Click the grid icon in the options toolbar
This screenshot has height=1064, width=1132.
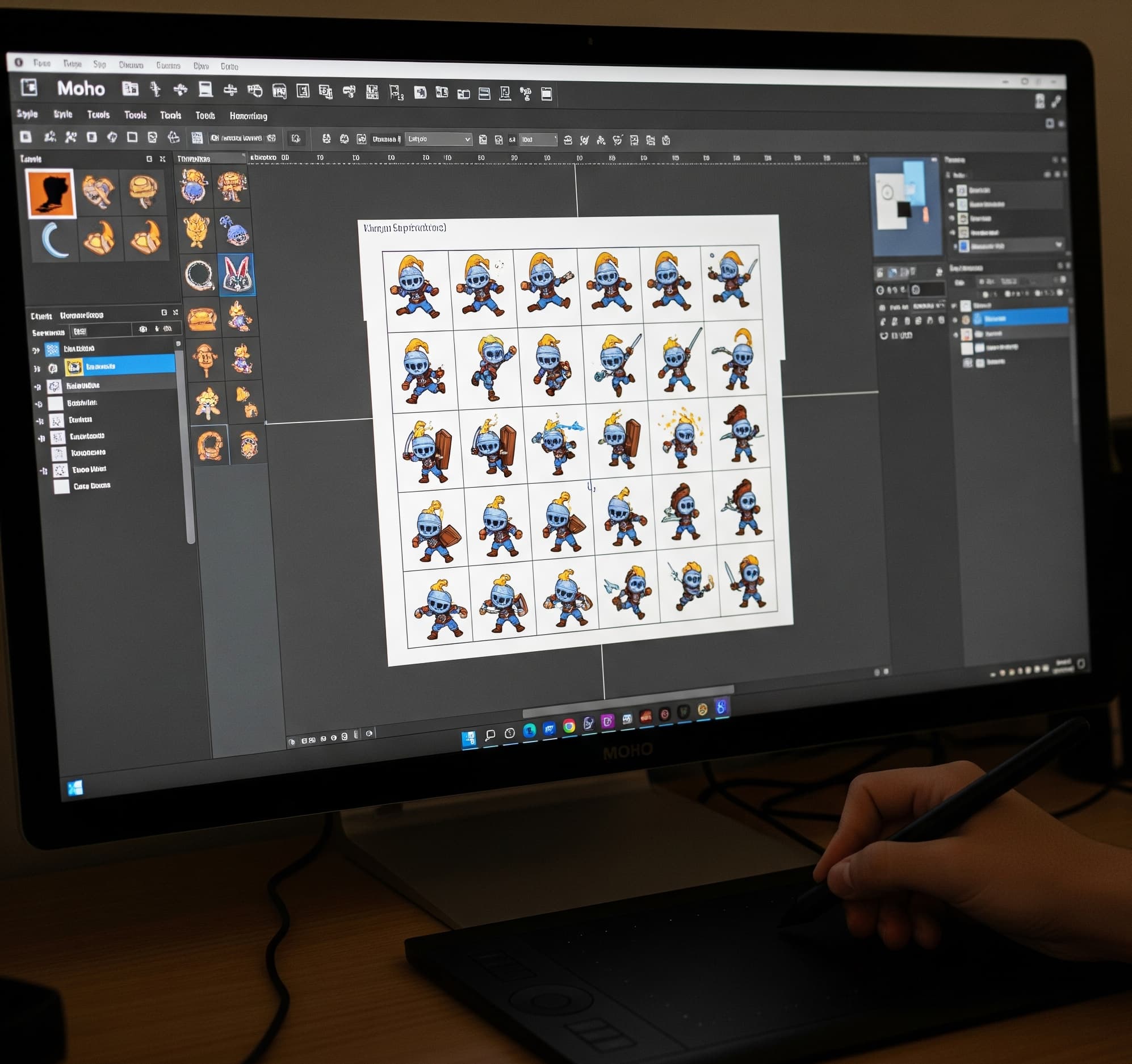(196, 138)
